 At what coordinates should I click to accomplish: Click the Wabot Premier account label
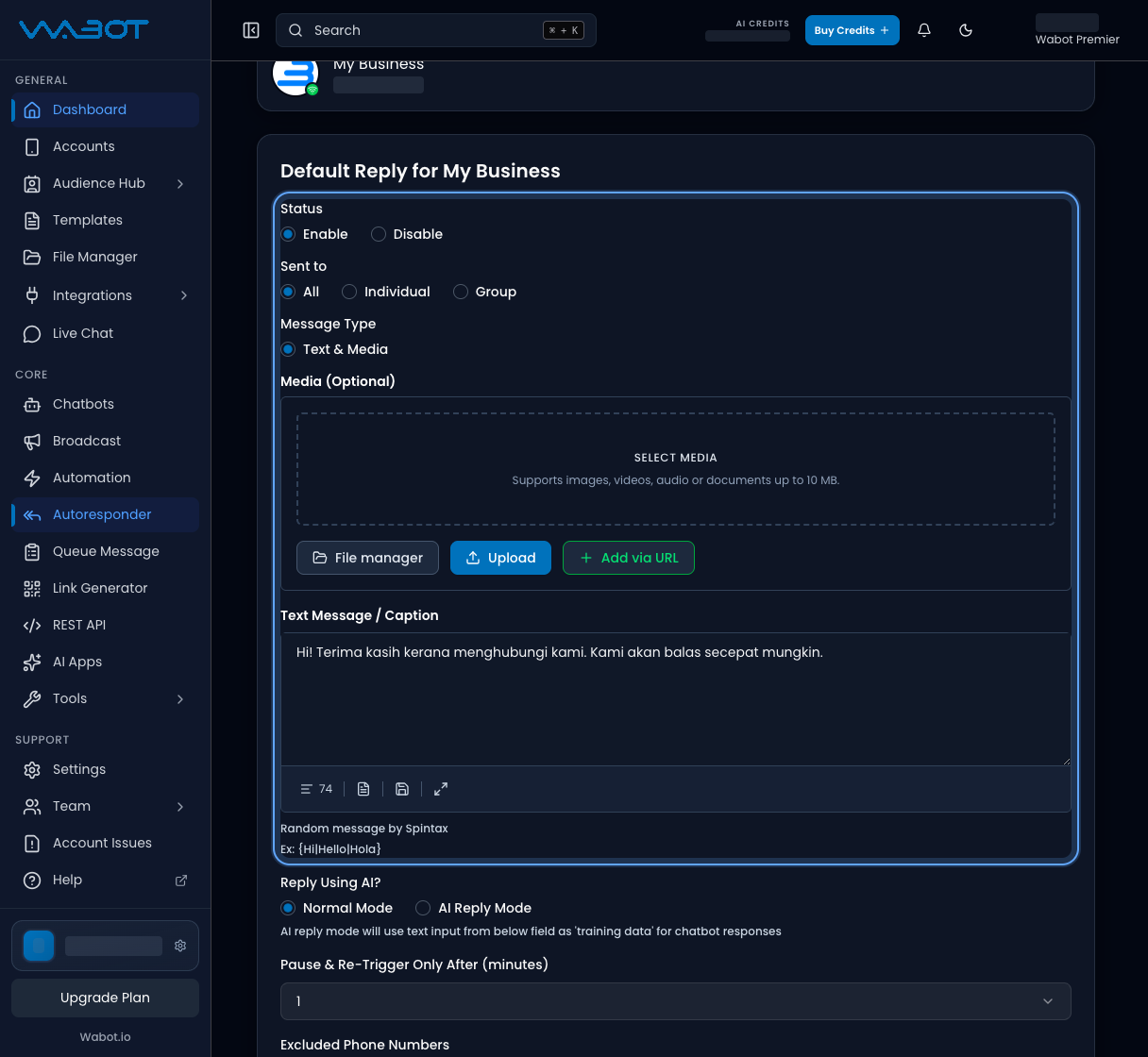(1077, 40)
